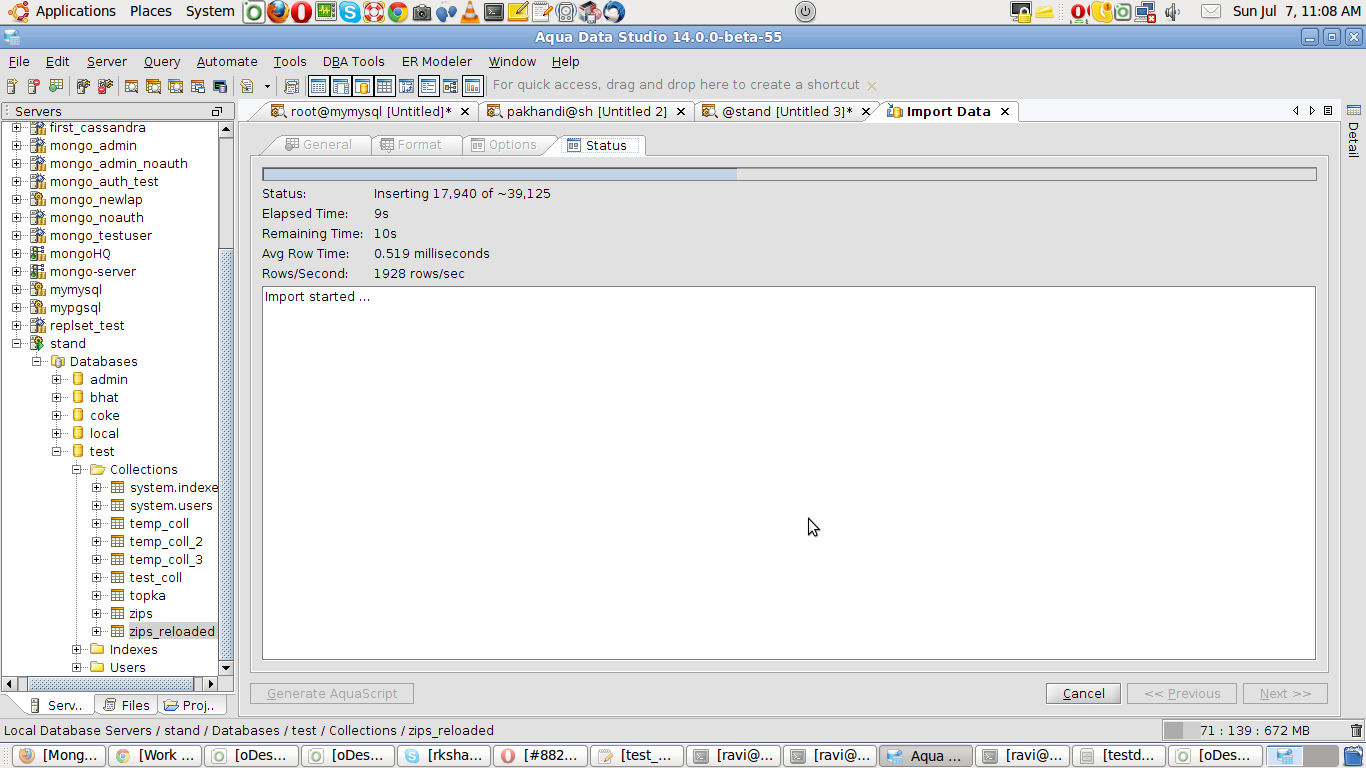Image resolution: width=1366 pixels, height=768 pixels.
Task: Collapse the test database node
Action: (56, 452)
